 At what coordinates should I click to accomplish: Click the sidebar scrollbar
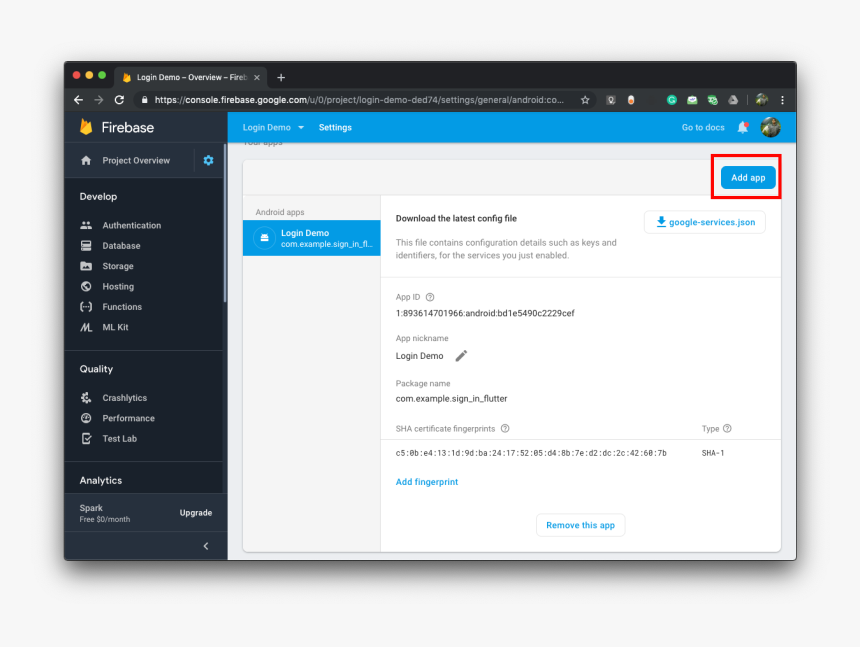[x=225, y=223]
